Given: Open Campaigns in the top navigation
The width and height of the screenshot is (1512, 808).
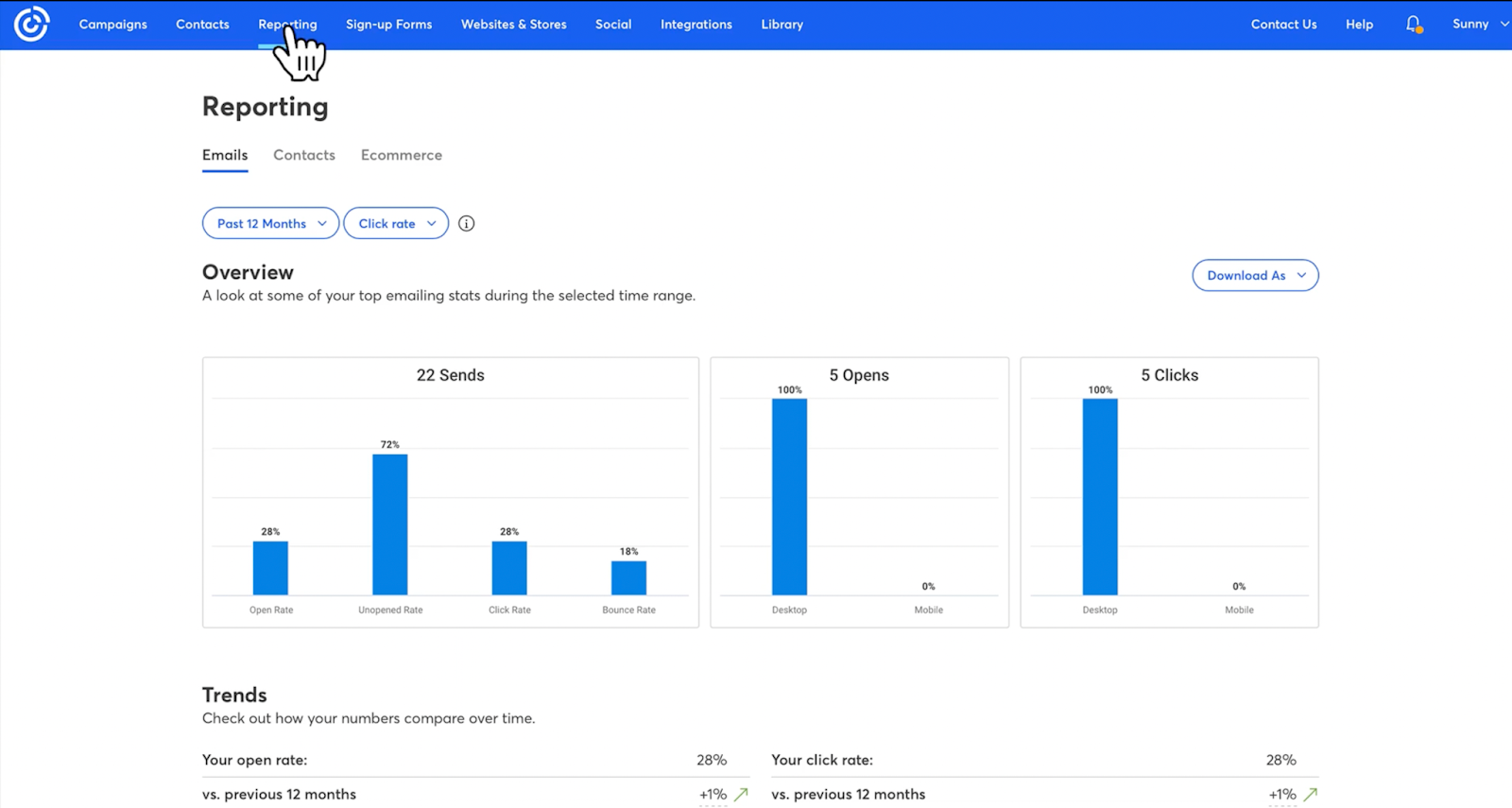Looking at the screenshot, I should coord(113,25).
